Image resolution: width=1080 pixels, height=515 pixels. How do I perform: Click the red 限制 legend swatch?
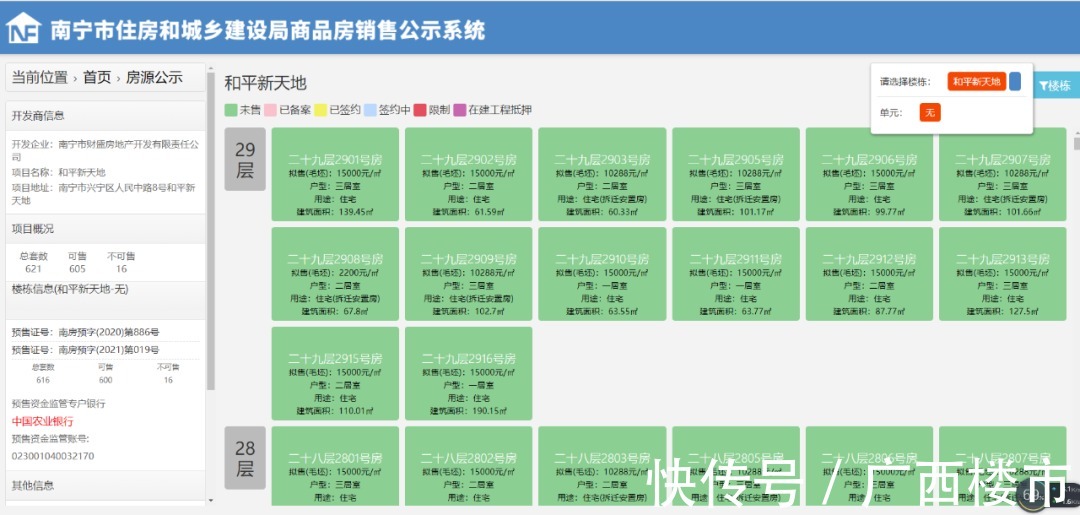pos(420,110)
